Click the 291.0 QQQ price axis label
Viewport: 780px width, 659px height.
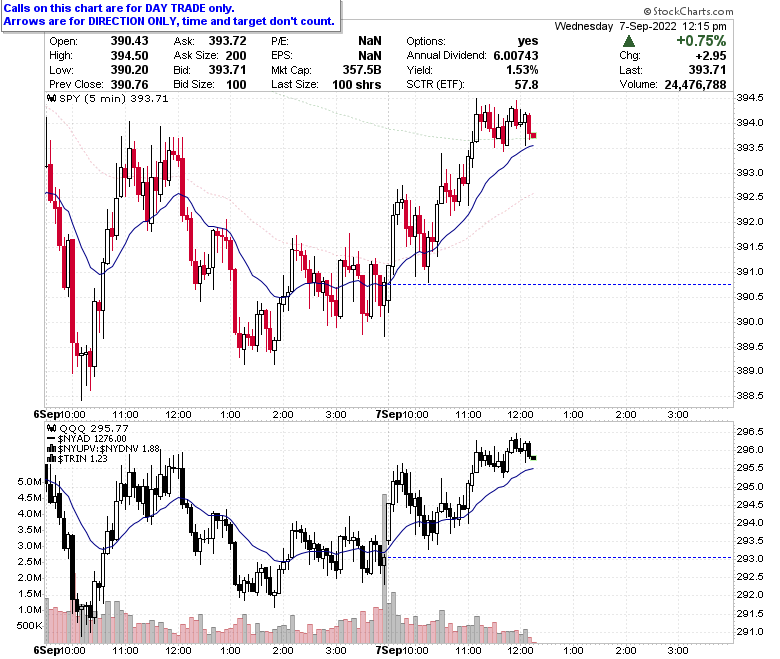(750, 632)
